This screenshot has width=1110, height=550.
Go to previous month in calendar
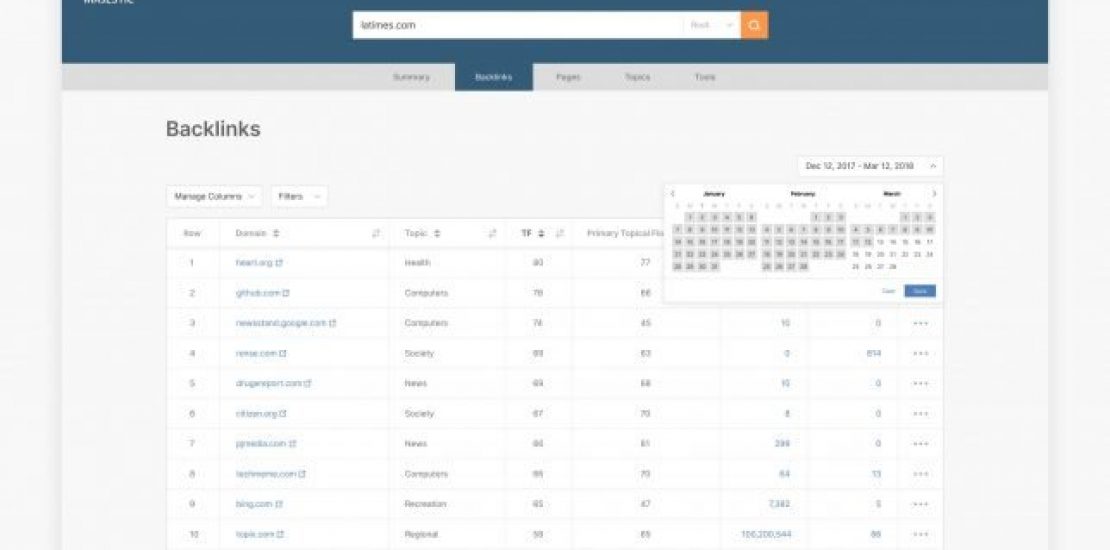[673, 193]
